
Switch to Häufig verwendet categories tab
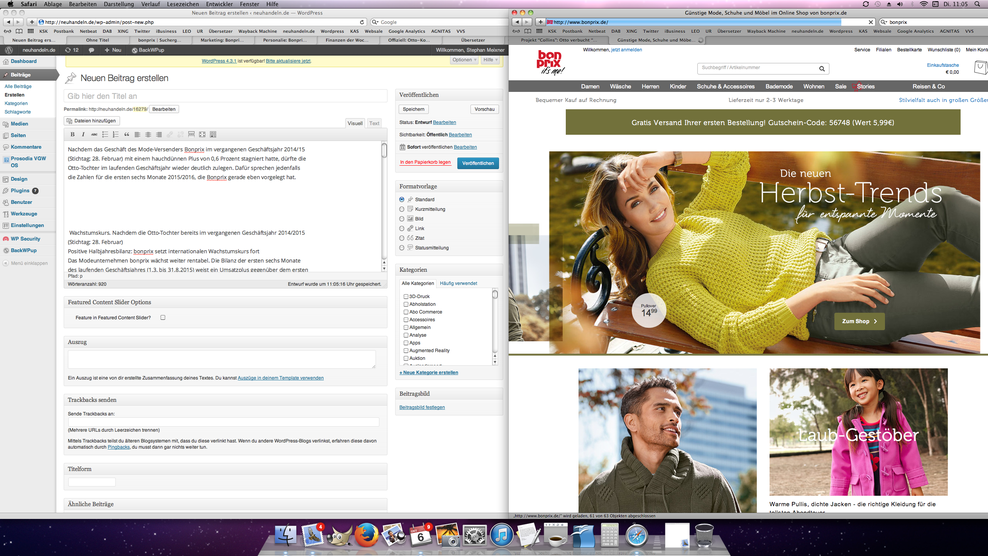(x=458, y=283)
